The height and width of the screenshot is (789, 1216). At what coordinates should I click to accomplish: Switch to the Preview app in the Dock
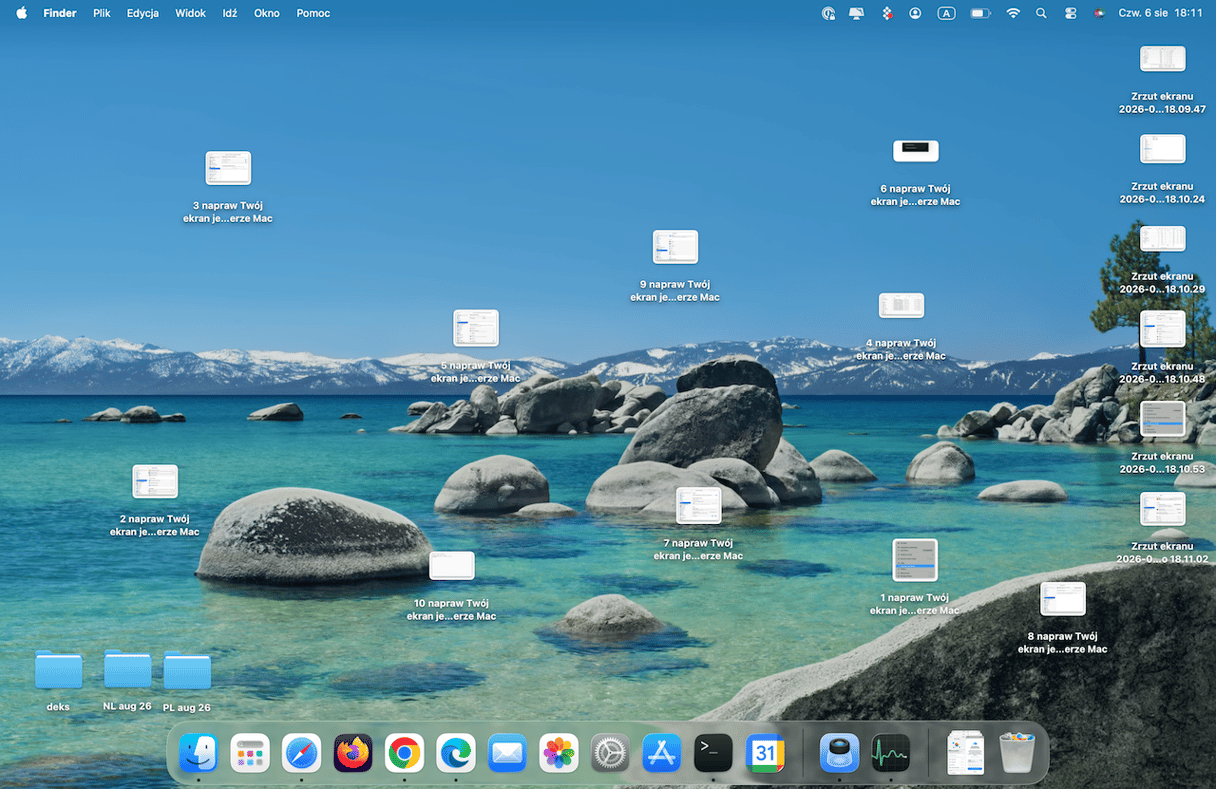839,753
